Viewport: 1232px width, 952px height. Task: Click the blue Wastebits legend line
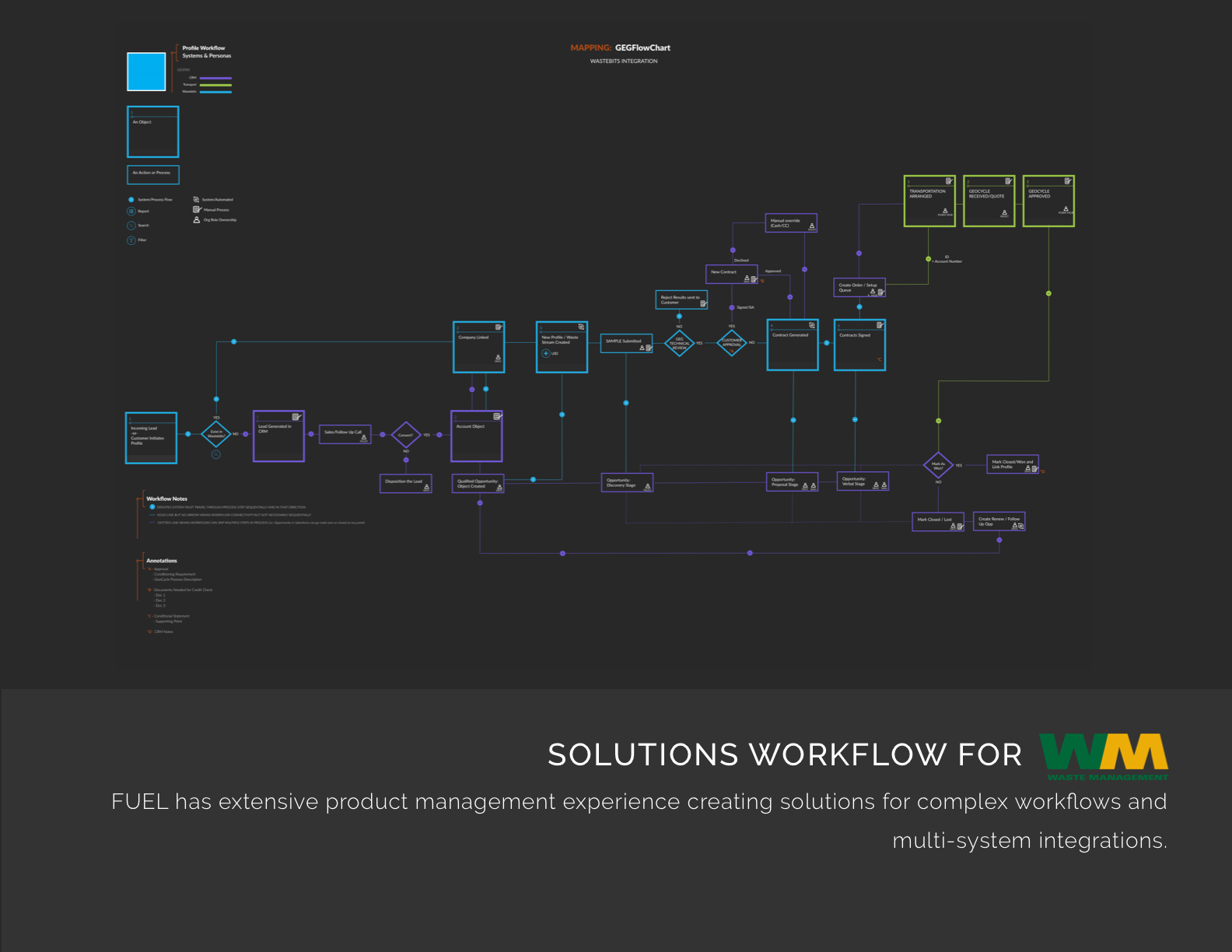[x=215, y=92]
